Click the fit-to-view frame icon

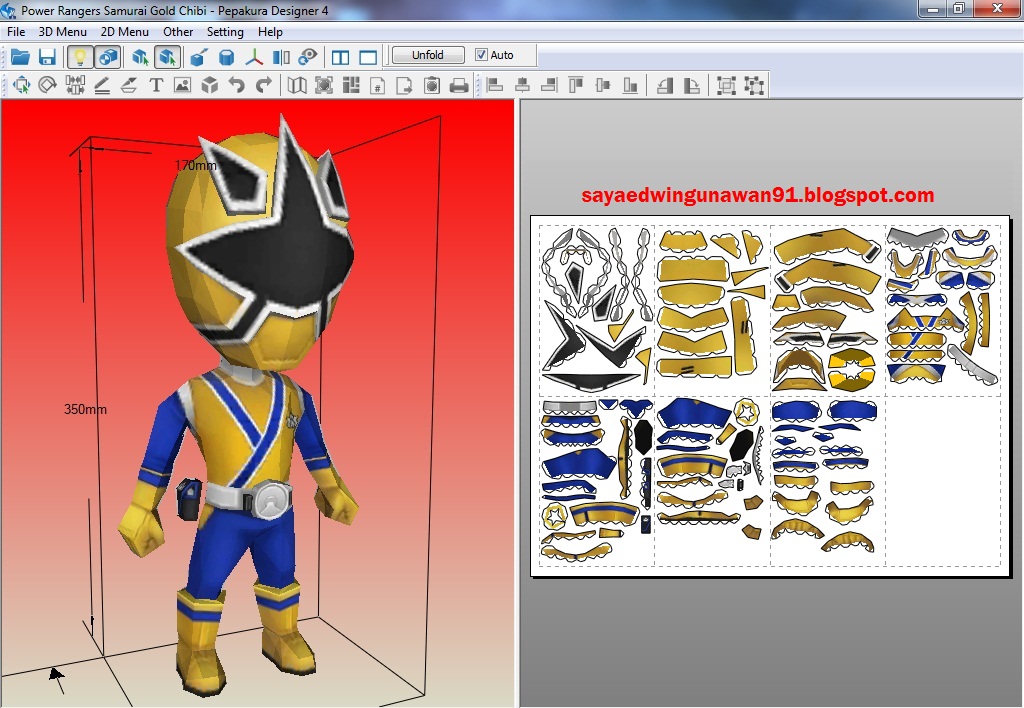tap(324, 85)
